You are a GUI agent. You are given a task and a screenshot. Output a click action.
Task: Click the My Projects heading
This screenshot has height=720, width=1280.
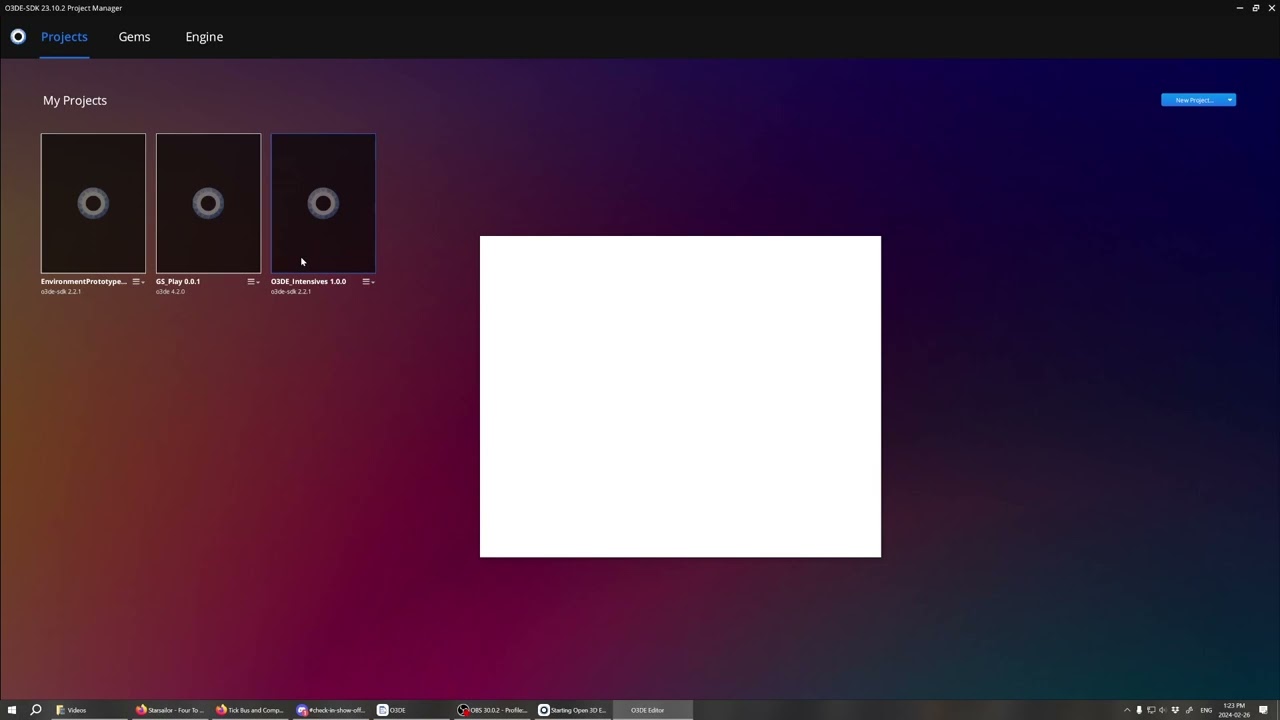coord(75,100)
